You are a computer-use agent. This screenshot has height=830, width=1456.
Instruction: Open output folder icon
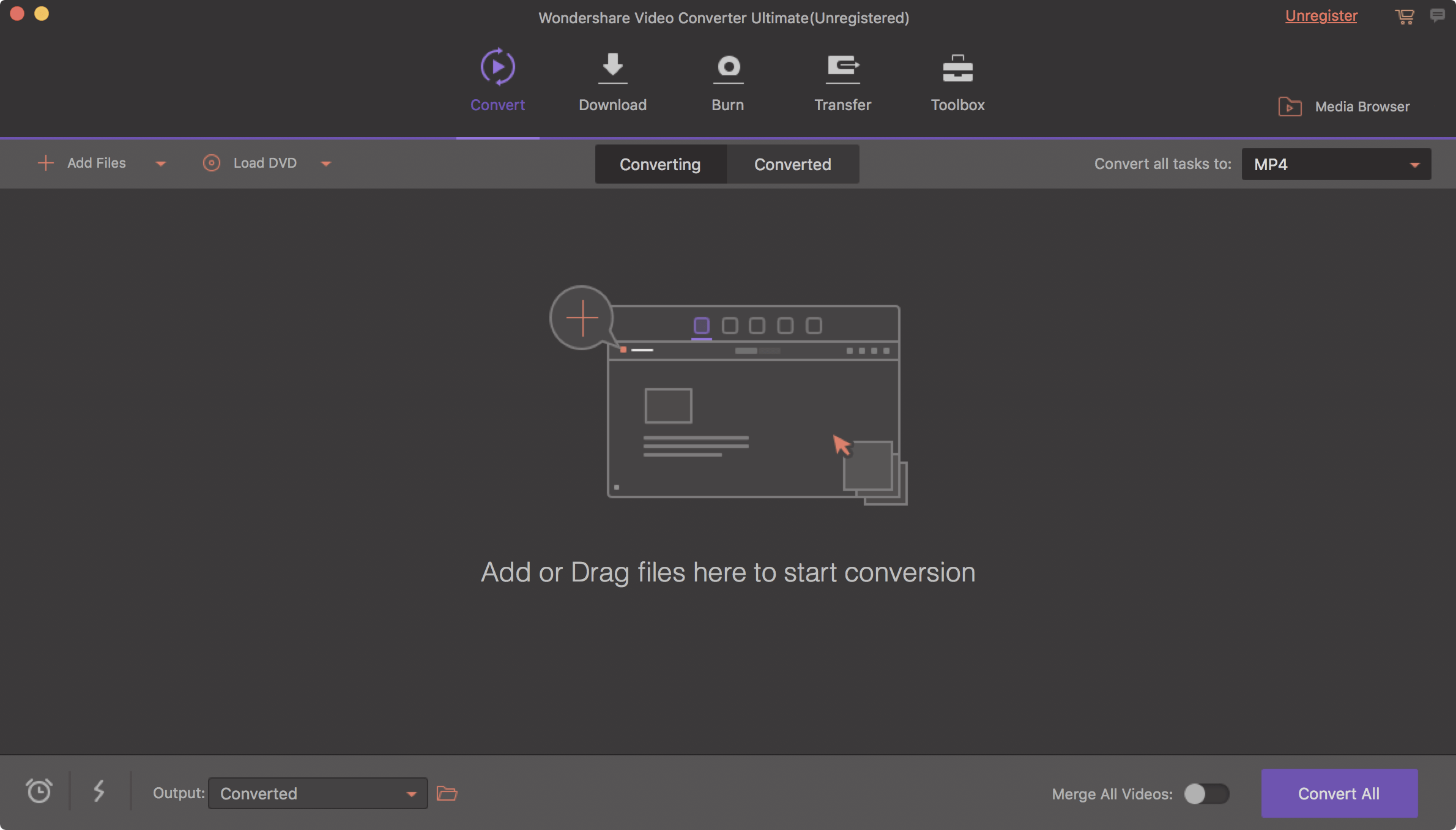(x=447, y=794)
